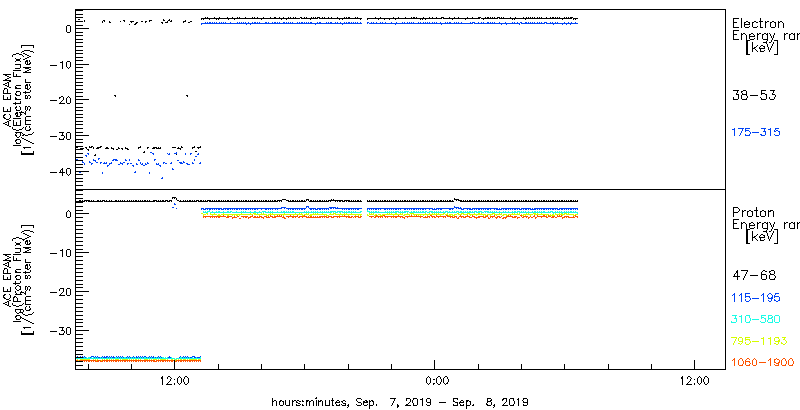Select the blue 115-195 proton legend label
This screenshot has width=800, height=410.
tap(756, 298)
